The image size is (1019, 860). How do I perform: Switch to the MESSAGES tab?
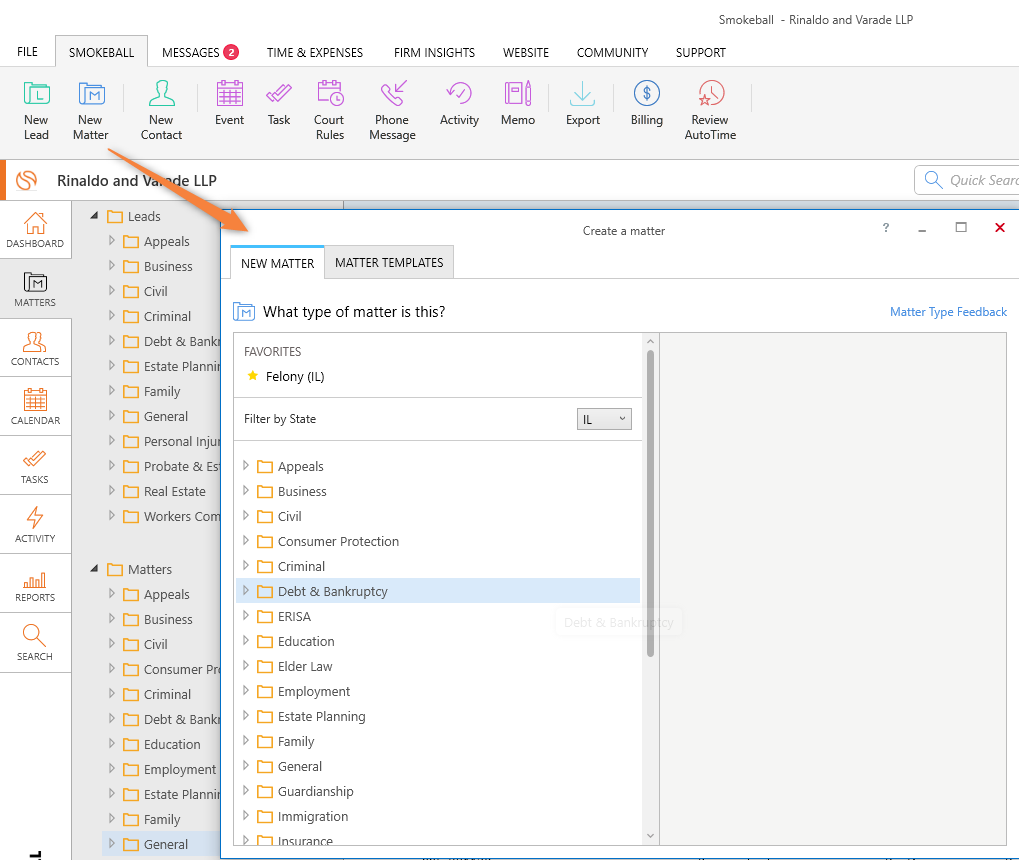click(200, 52)
